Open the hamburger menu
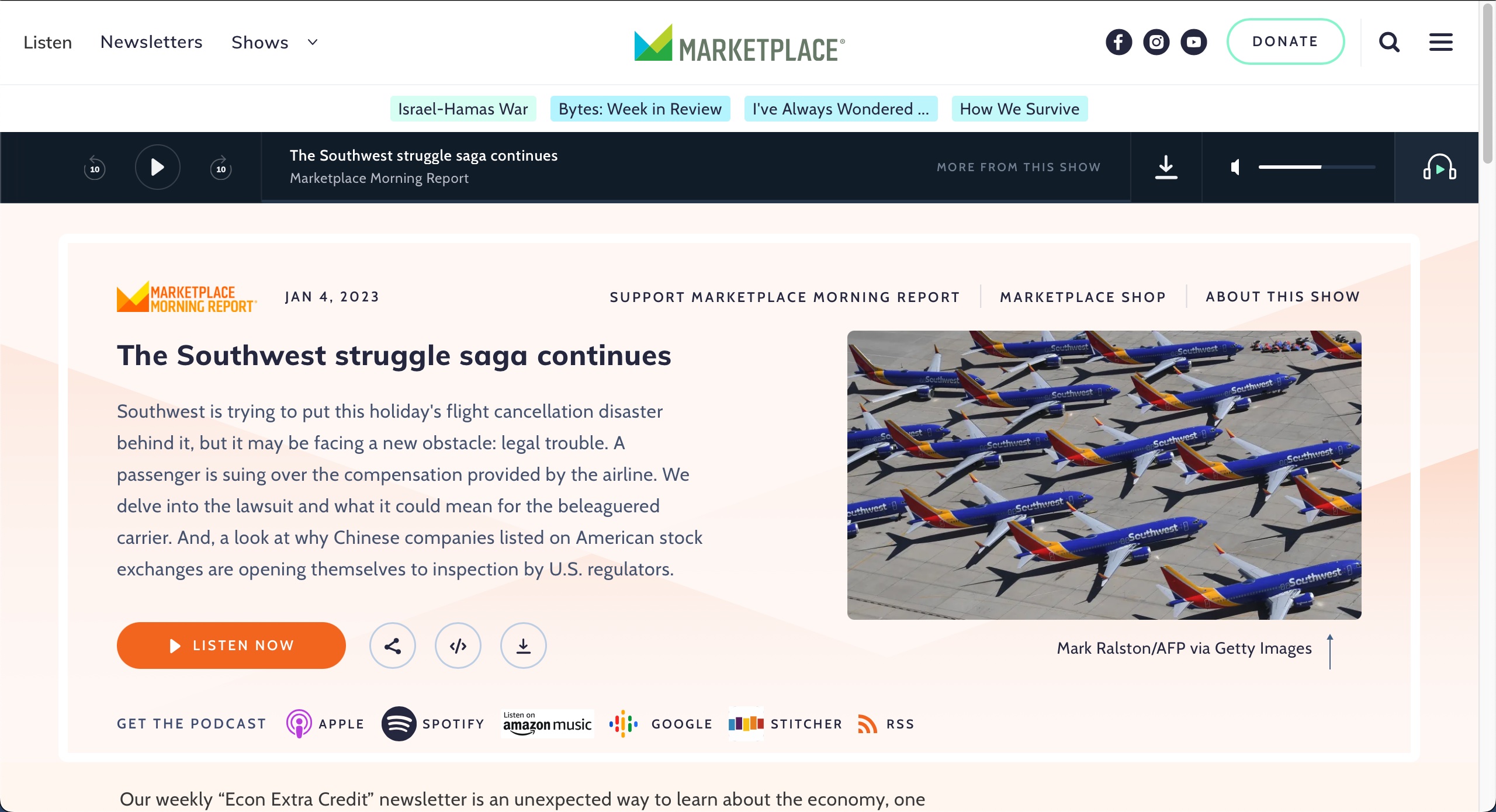1496x812 pixels. tap(1440, 42)
